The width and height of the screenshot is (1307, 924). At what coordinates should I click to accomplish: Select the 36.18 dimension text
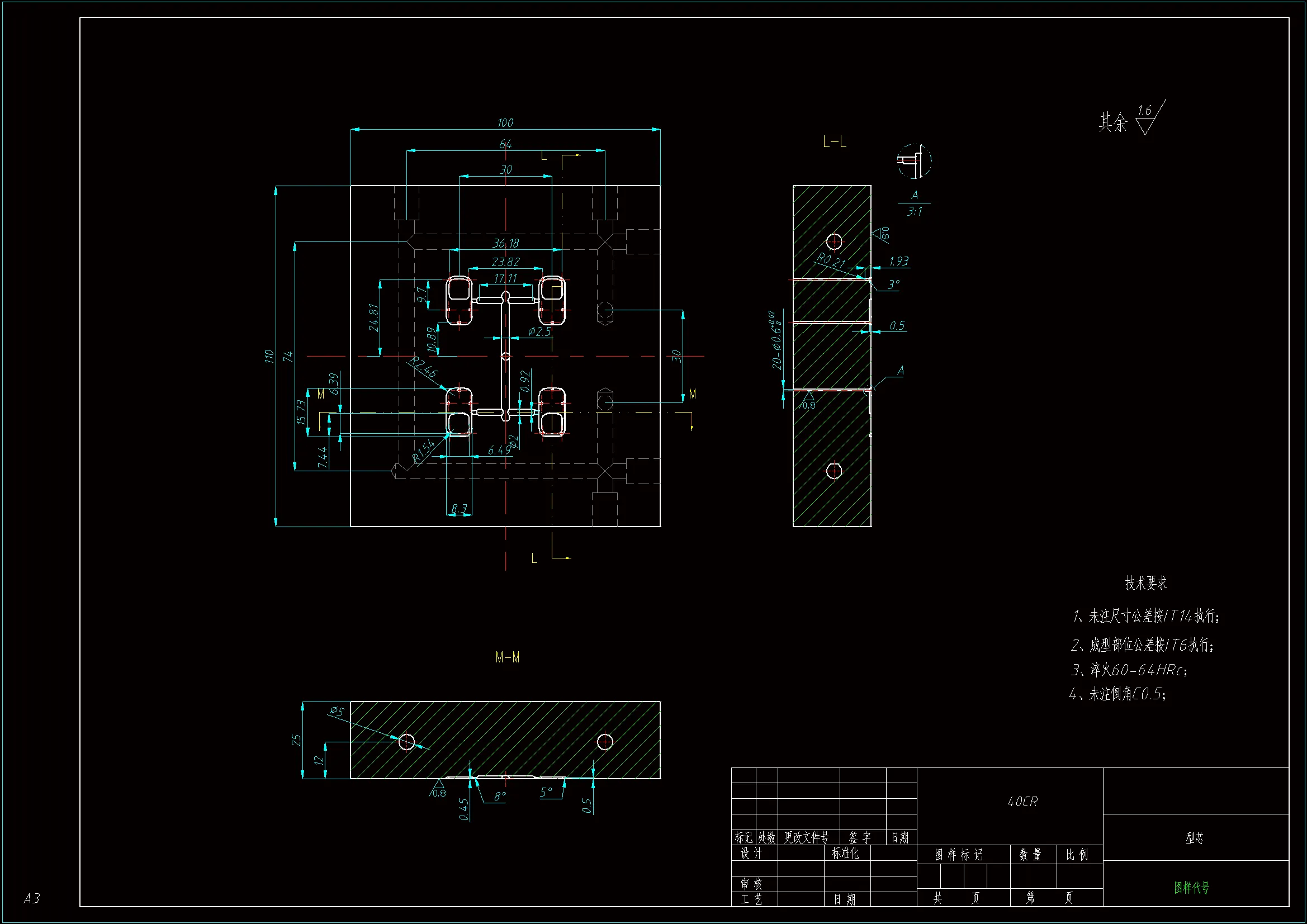tap(505, 244)
